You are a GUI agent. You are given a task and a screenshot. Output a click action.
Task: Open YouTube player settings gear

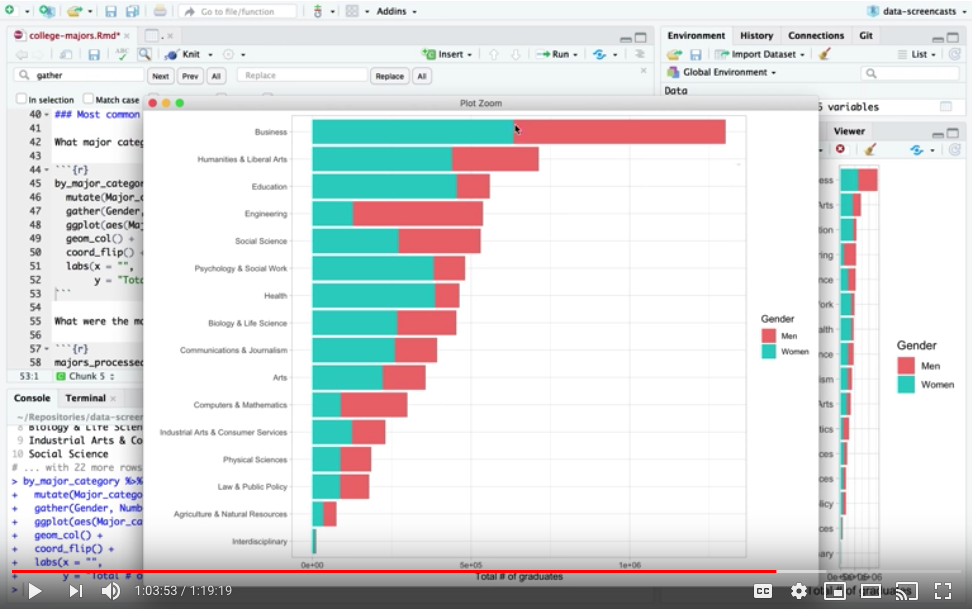(798, 591)
